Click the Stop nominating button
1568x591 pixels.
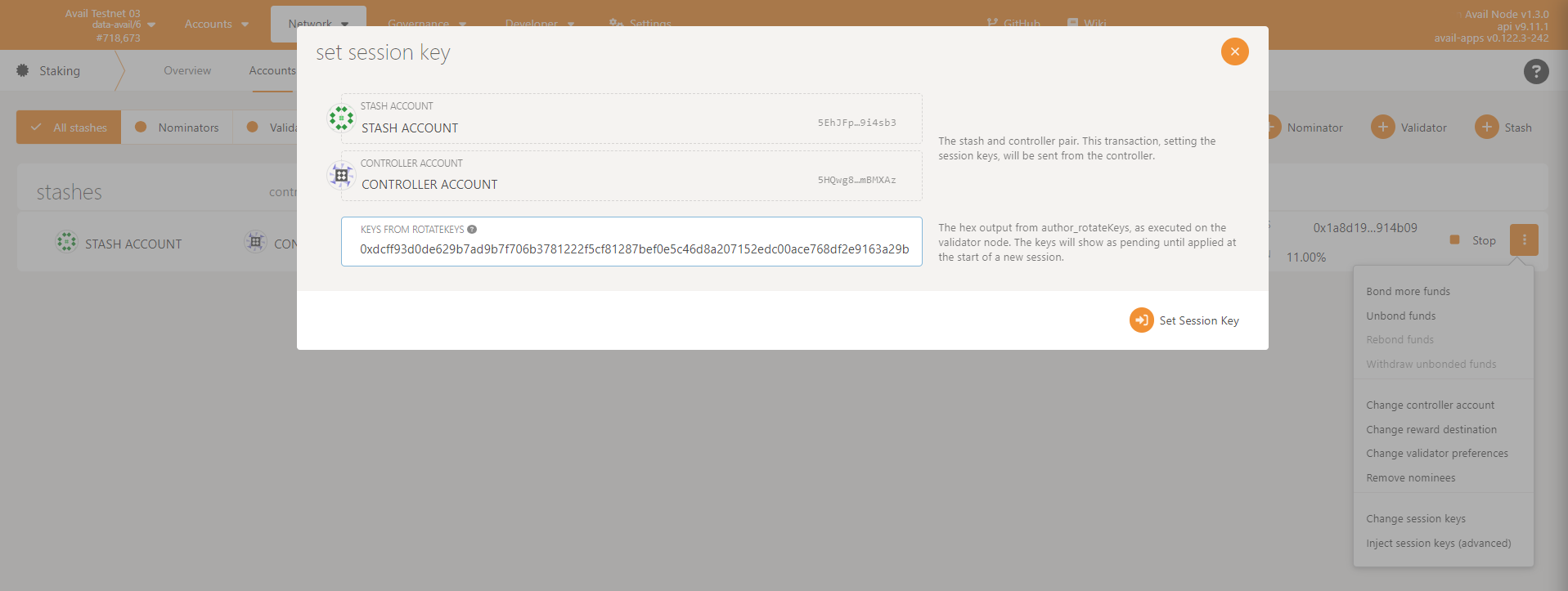1473,240
